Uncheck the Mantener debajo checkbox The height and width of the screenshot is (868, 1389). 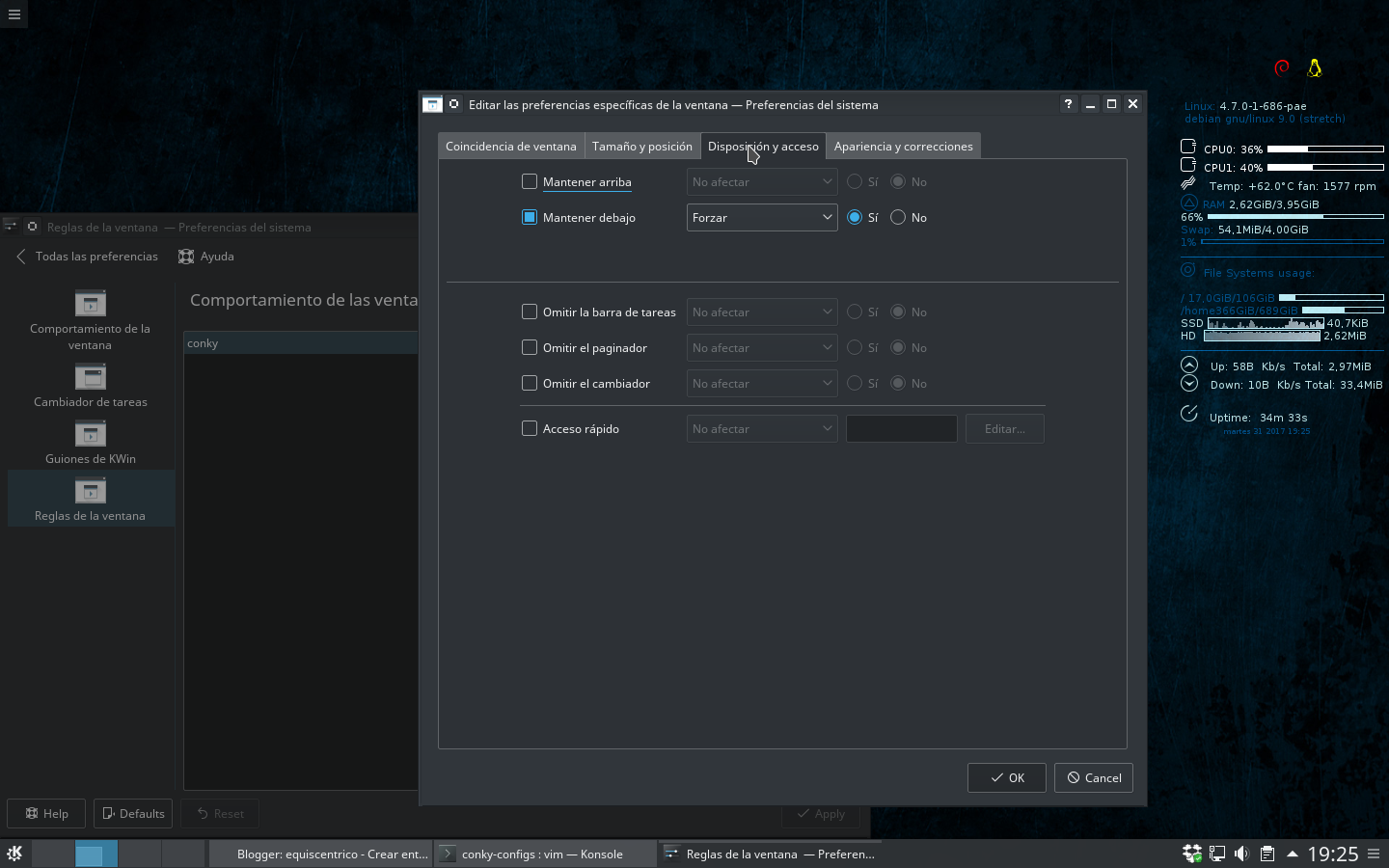coord(530,217)
